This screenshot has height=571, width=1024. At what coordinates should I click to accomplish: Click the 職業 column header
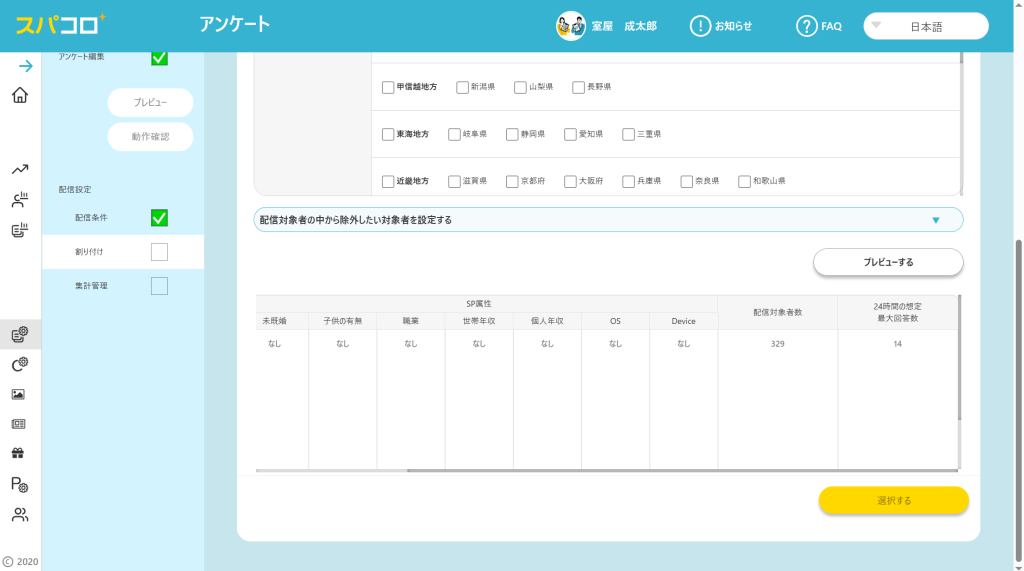[411, 321]
